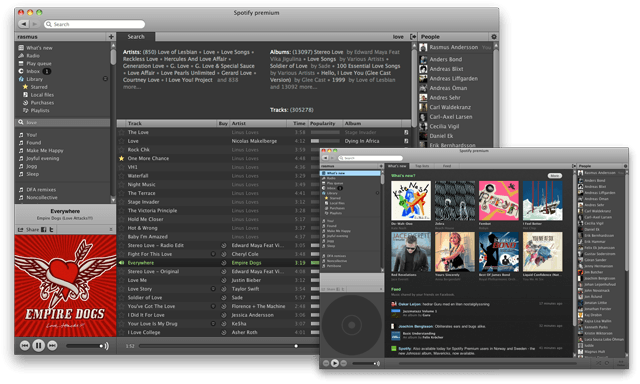This screenshot has height=384, width=640.
Task: Star the track 'I Love College'
Action: click(x=121, y=333)
